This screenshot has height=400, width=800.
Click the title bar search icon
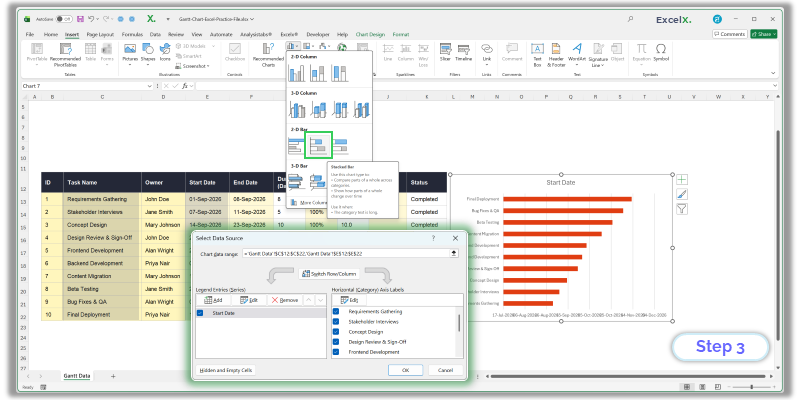pos(631,19)
